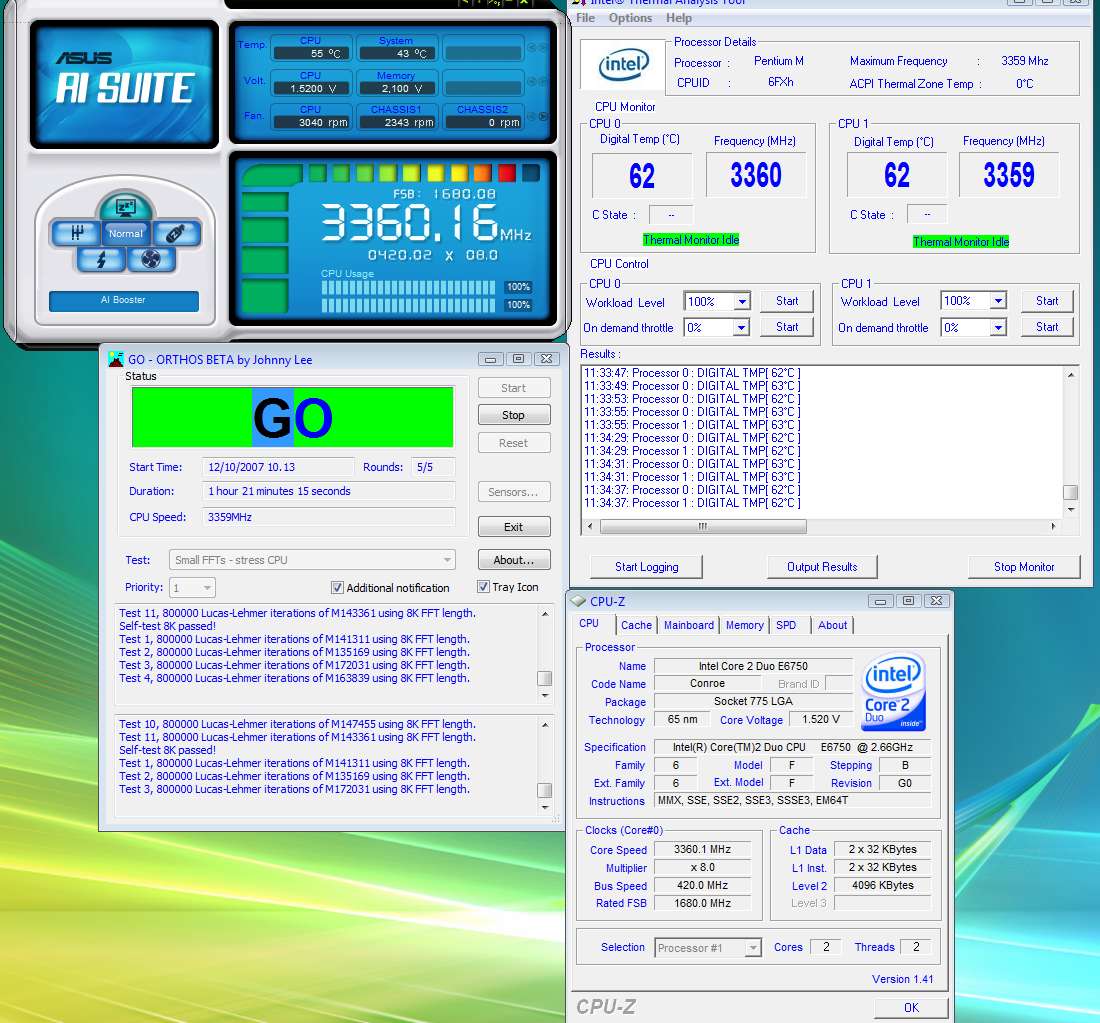Activate AI Nap monitor sleep icon
The height and width of the screenshot is (1023, 1100).
126,206
